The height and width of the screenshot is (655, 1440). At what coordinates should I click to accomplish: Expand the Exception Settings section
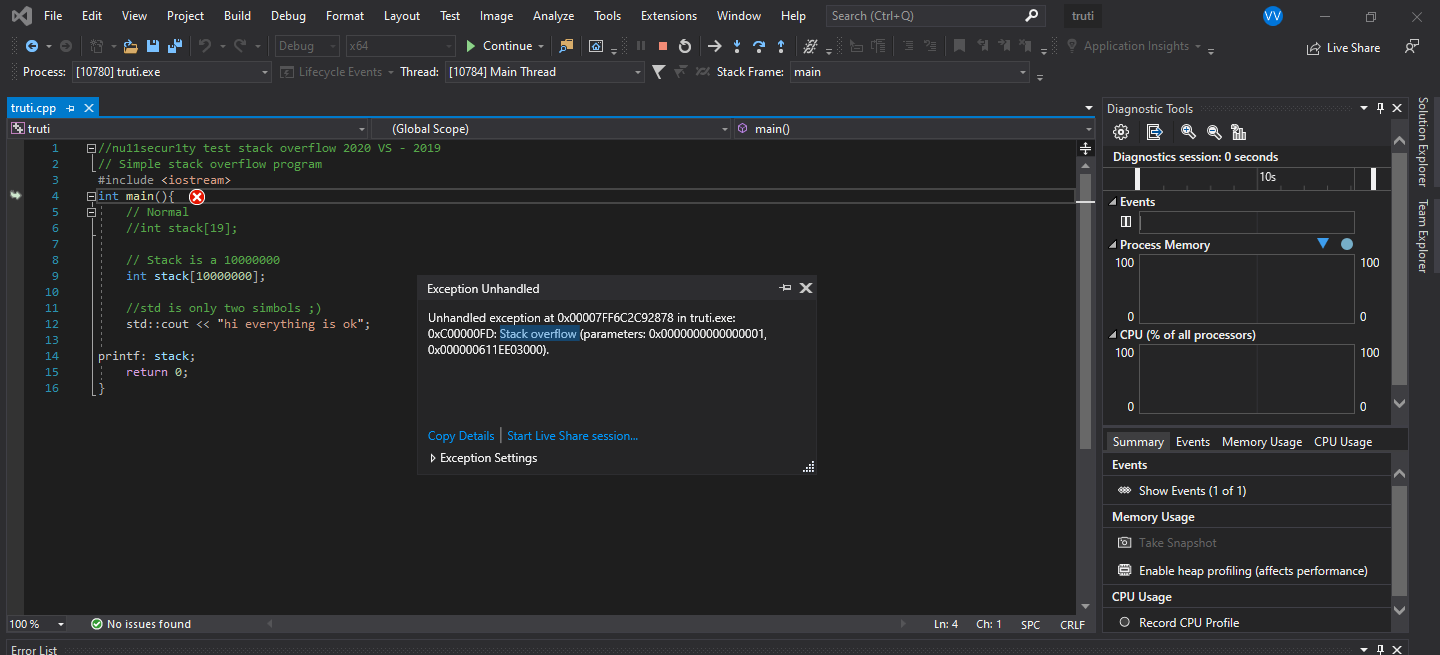pyautogui.click(x=488, y=458)
